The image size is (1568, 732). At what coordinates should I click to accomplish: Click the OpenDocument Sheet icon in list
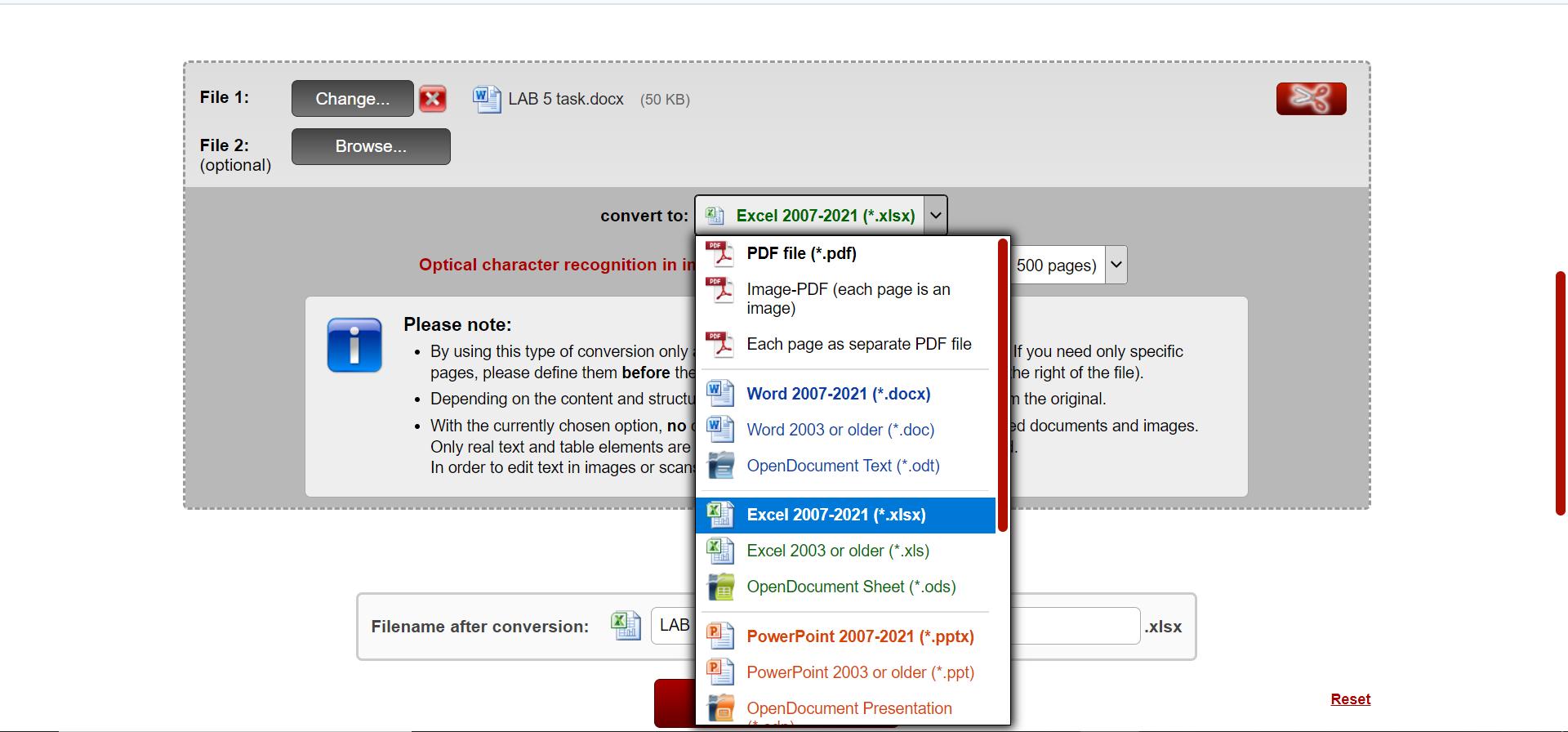pyautogui.click(x=719, y=587)
